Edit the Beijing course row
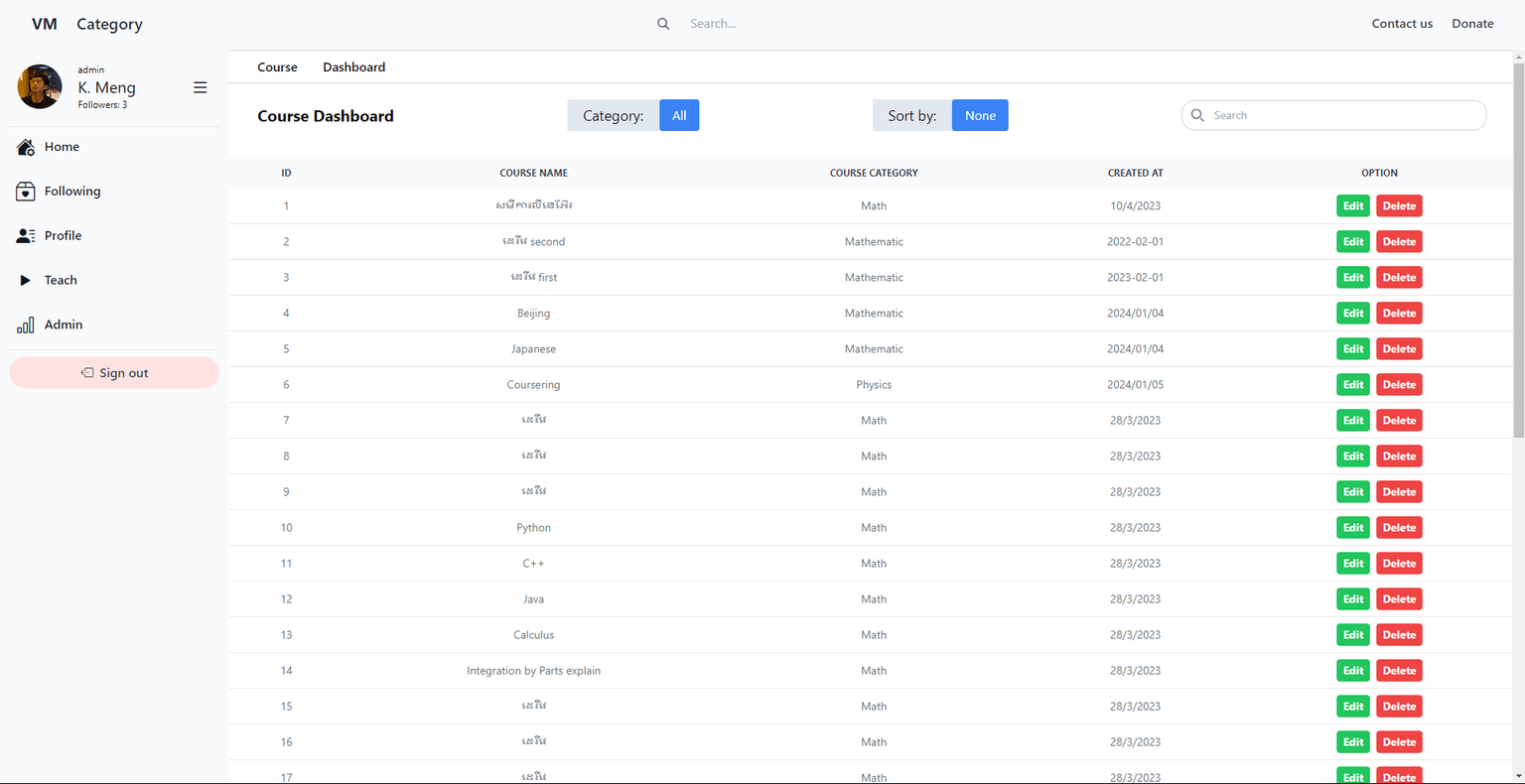The image size is (1525, 784). pos(1352,314)
